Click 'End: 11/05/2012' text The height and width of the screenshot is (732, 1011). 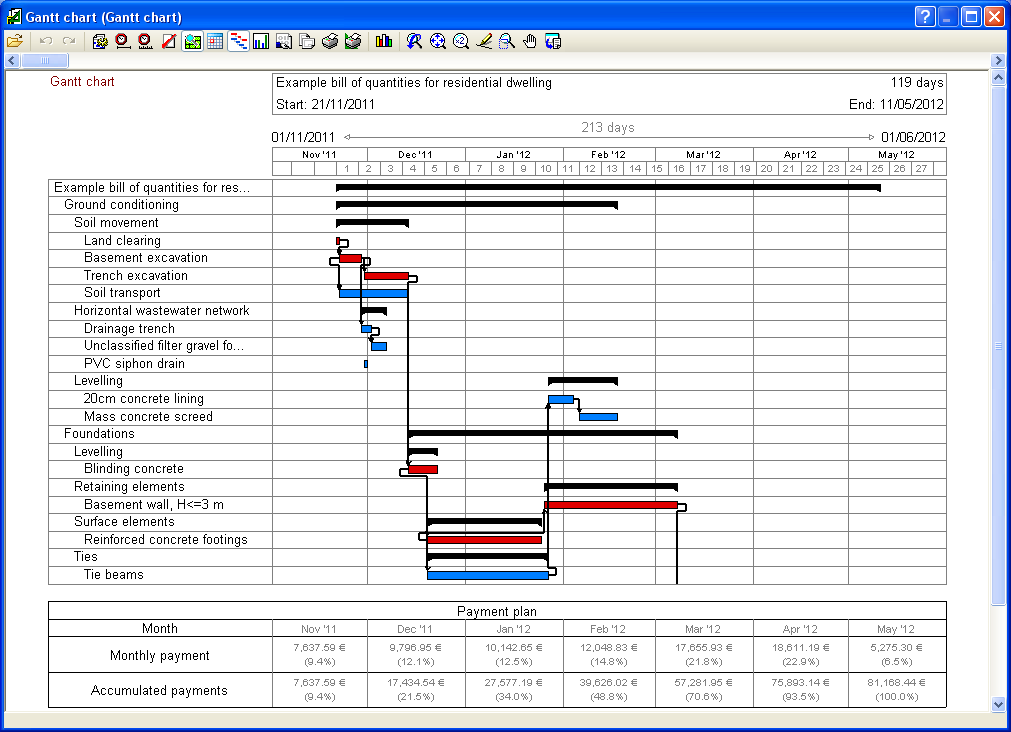click(x=896, y=104)
